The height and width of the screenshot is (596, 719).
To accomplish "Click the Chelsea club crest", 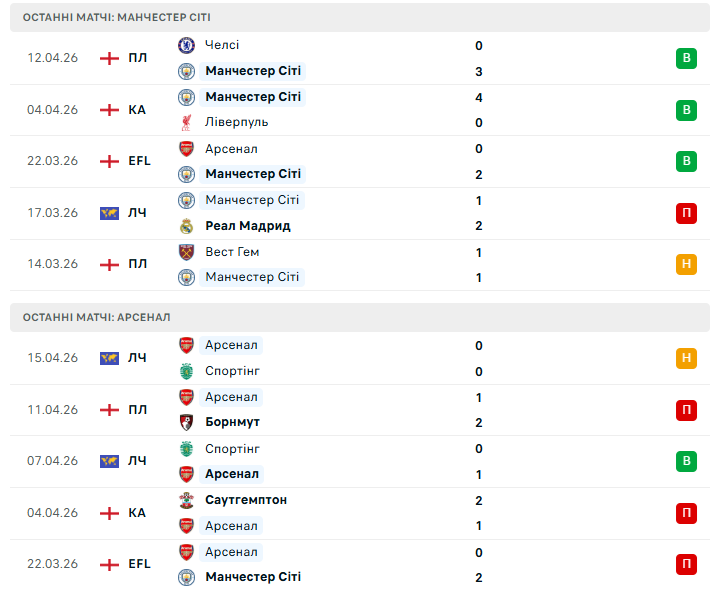I will tap(186, 45).
